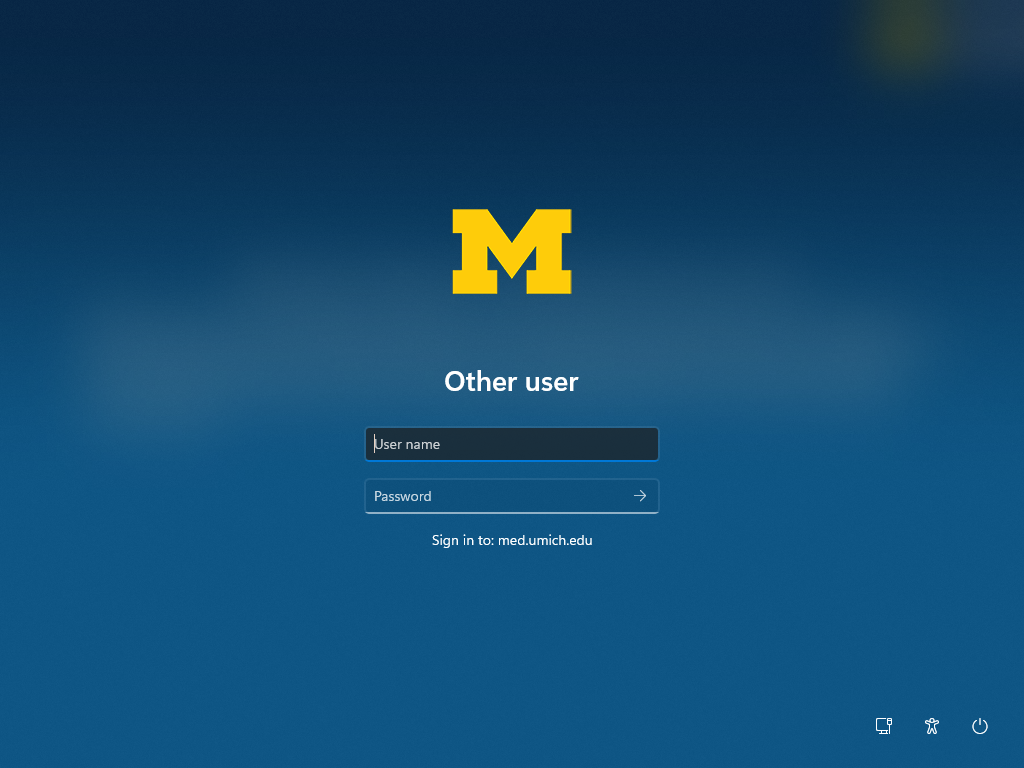Viewport: 1024px width, 768px height.
Task: Select the human figure accessibility icon
Action: pyautogui.click(x=932, y=726)
